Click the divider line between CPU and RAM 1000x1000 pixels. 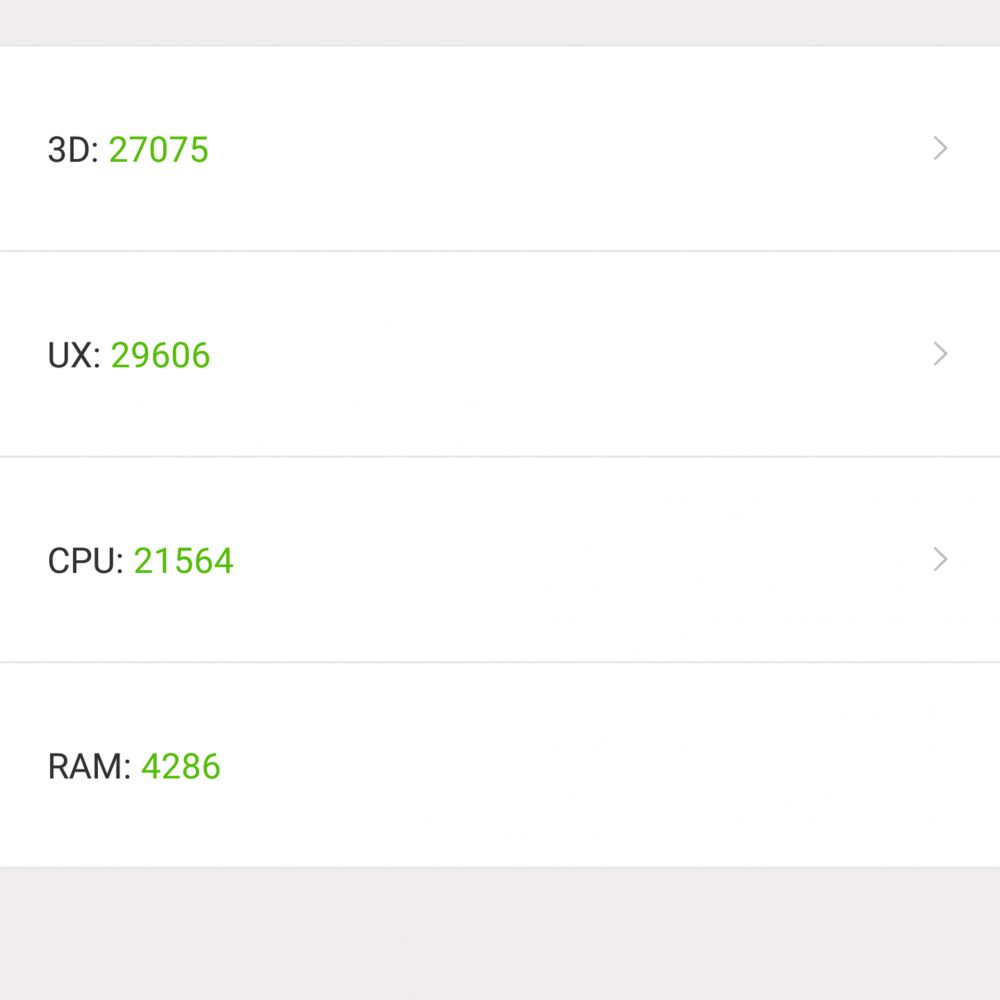pyautogui.click(x=500, y=662)
